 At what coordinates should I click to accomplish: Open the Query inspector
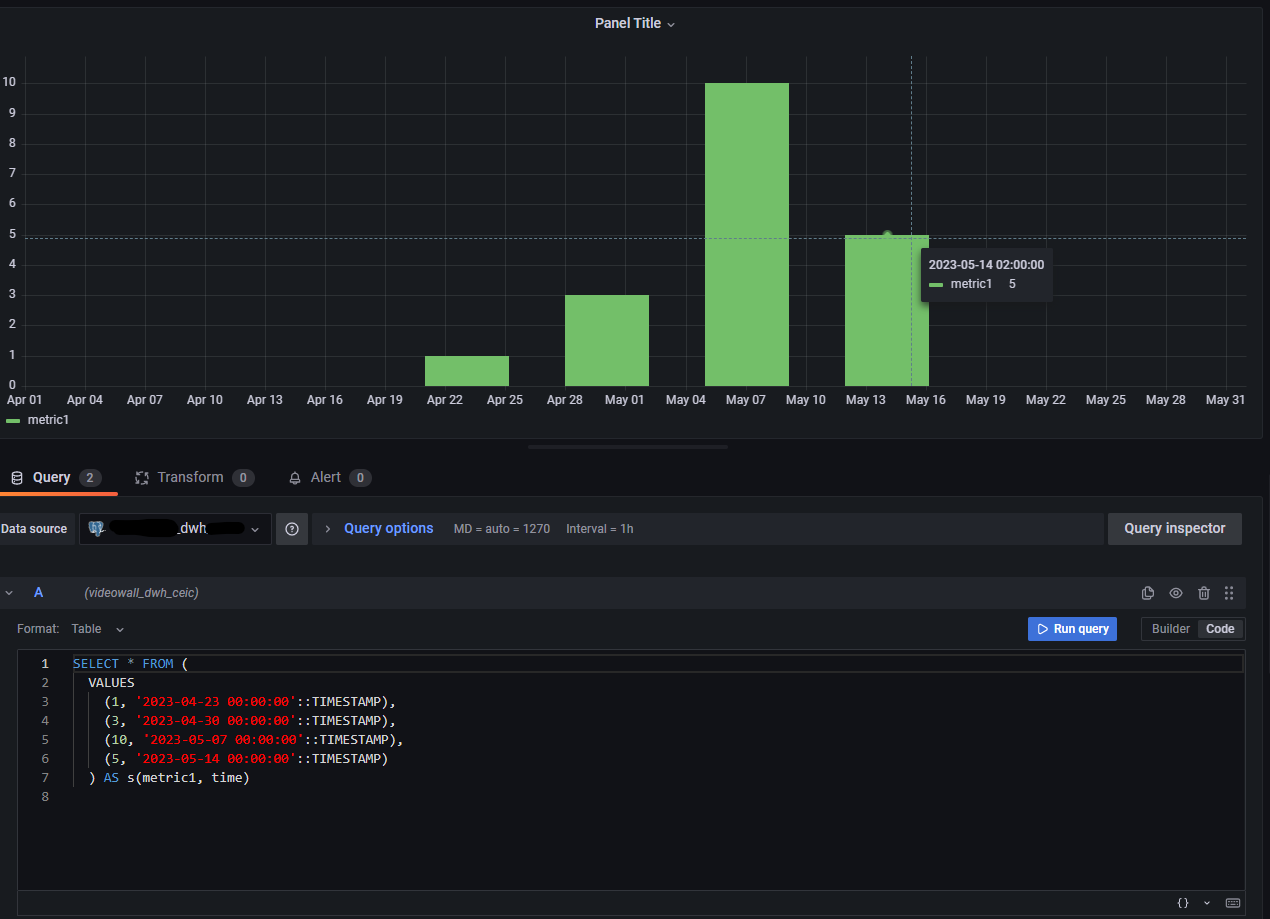click(x=1174, y=528)
